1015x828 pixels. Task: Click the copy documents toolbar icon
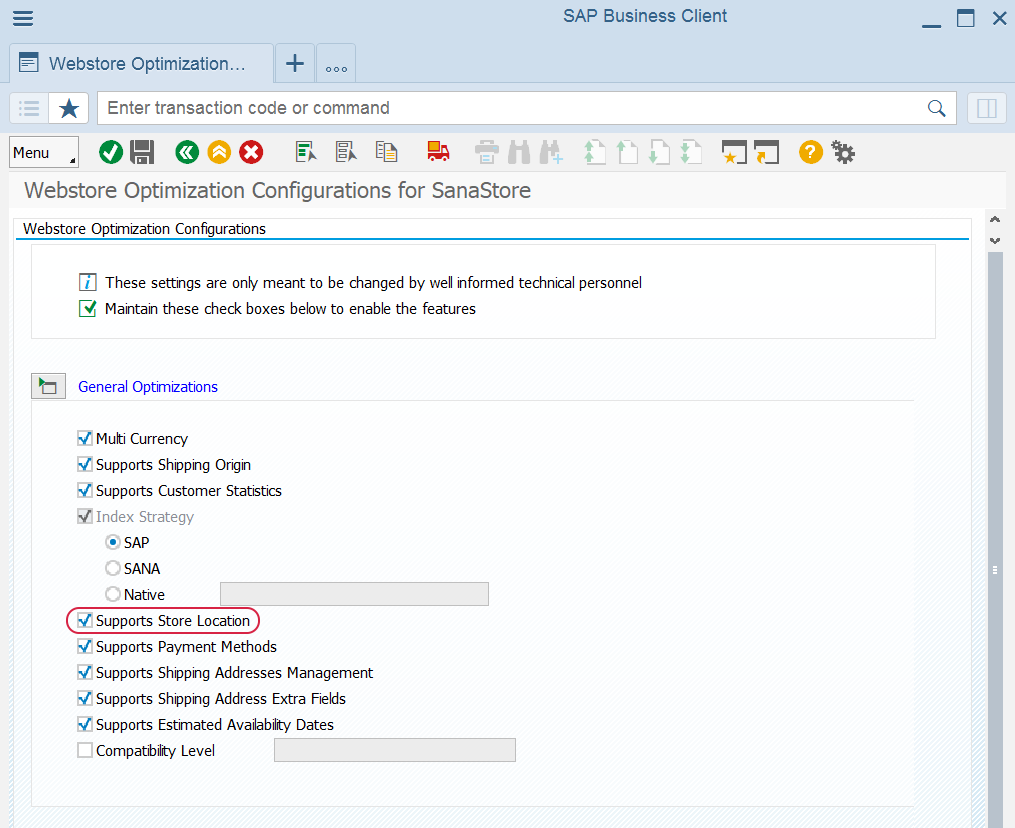(386, 152)
